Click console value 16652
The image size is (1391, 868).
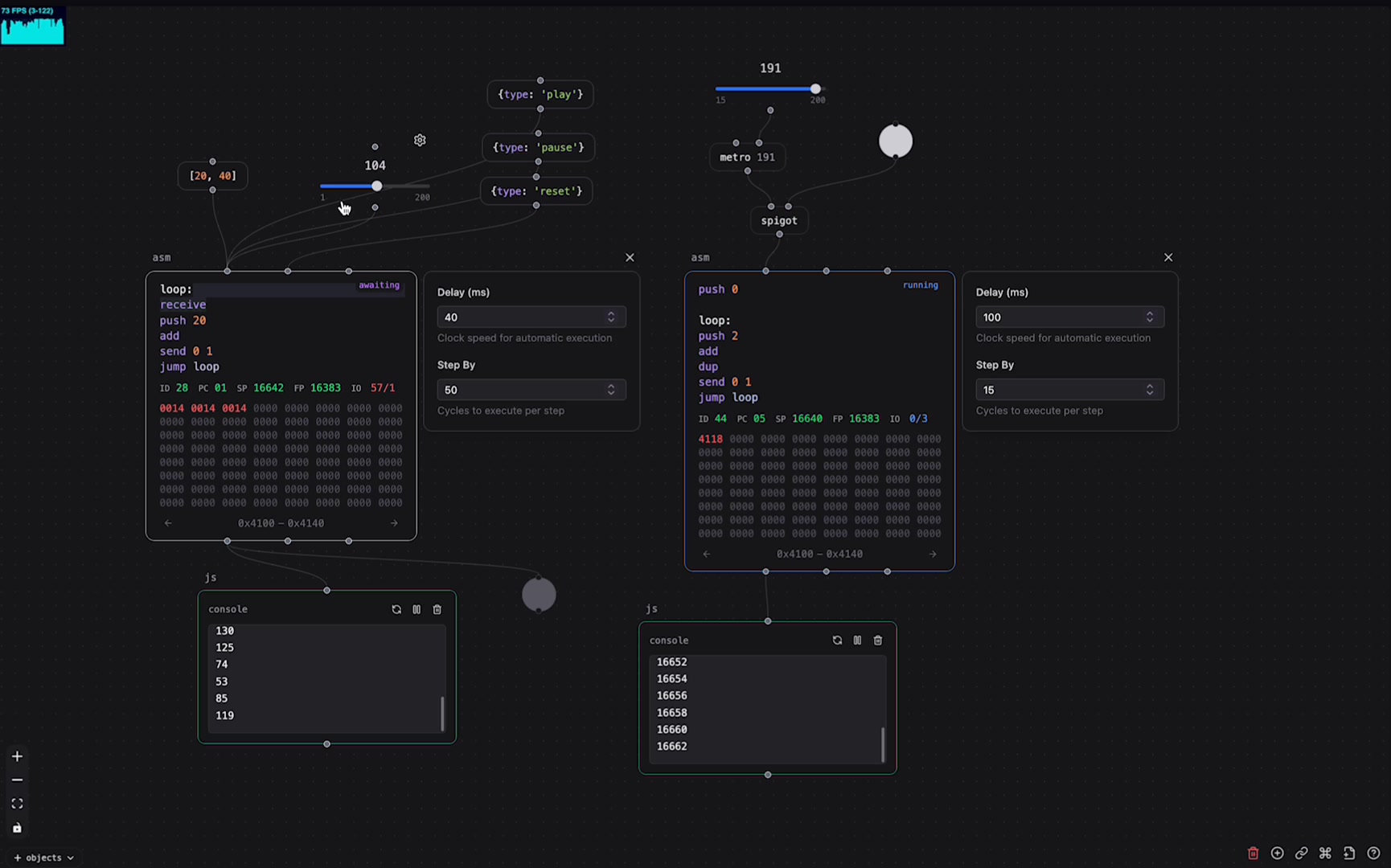672,662
